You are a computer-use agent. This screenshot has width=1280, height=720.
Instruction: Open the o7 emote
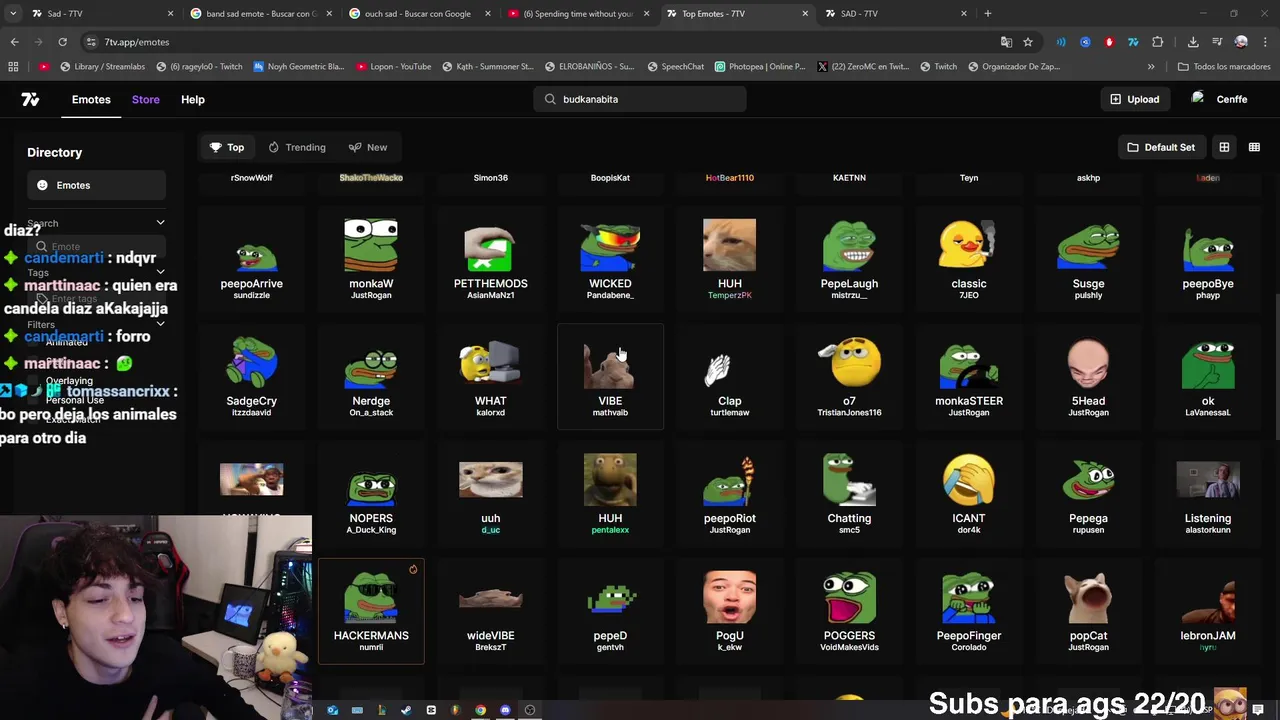pos(849,377)
